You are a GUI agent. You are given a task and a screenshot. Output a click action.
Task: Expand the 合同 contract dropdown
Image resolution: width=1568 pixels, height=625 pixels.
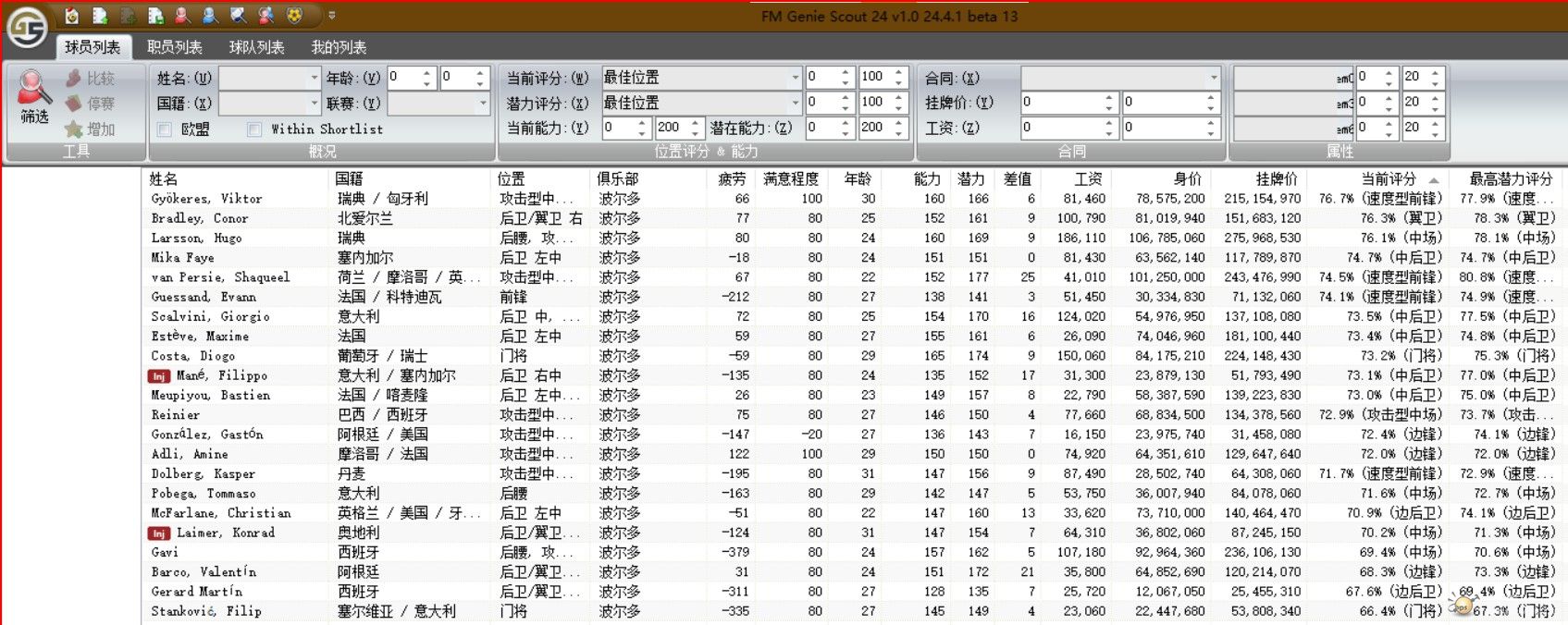tap(1214, 78)
